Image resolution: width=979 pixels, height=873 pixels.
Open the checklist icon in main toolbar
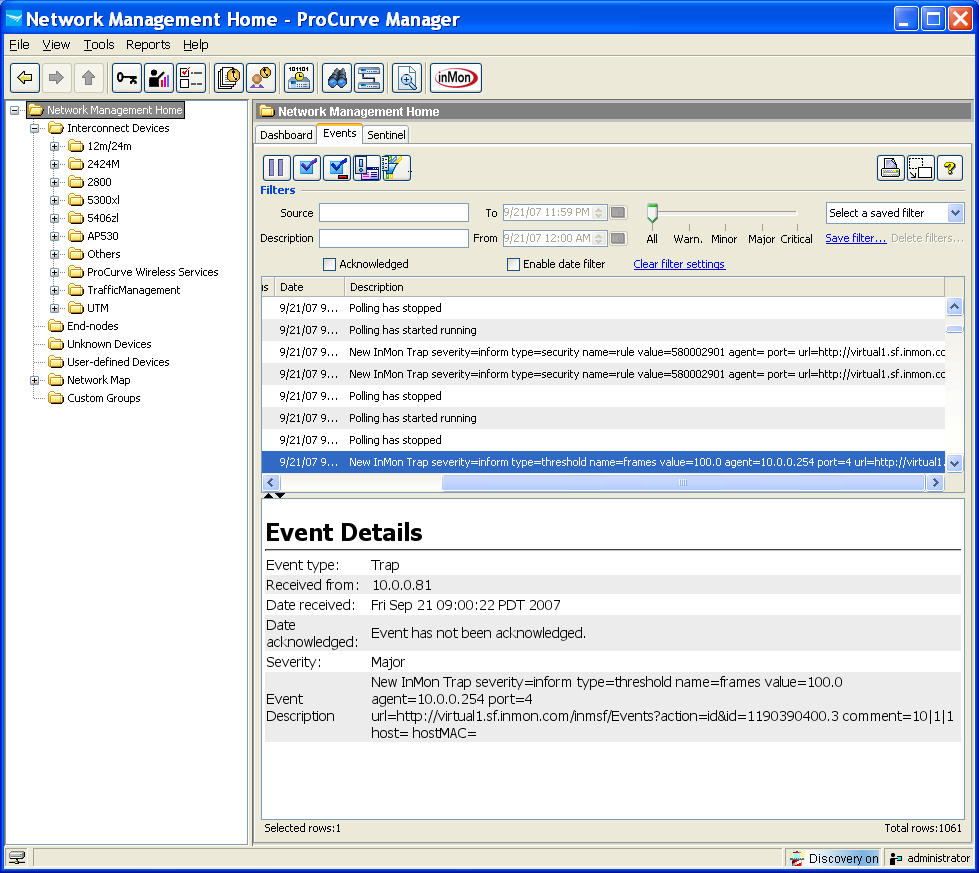click(x=191, y=78)
